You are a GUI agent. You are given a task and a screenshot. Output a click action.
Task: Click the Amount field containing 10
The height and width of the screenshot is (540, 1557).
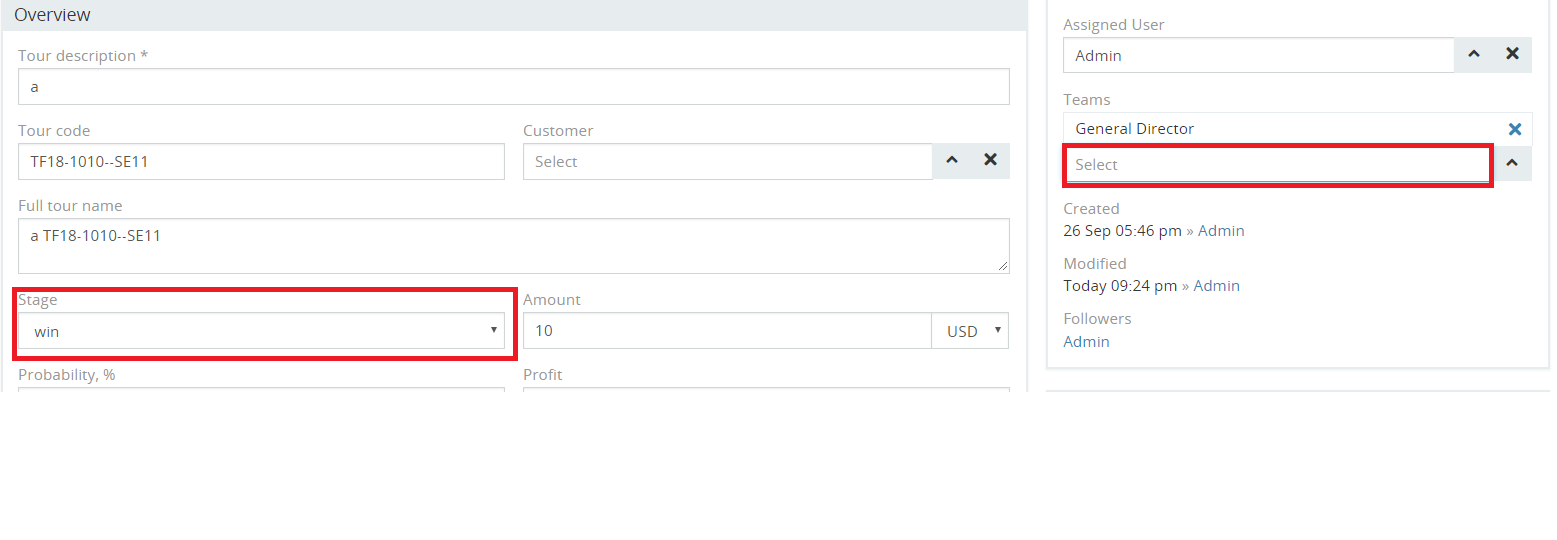727,331
